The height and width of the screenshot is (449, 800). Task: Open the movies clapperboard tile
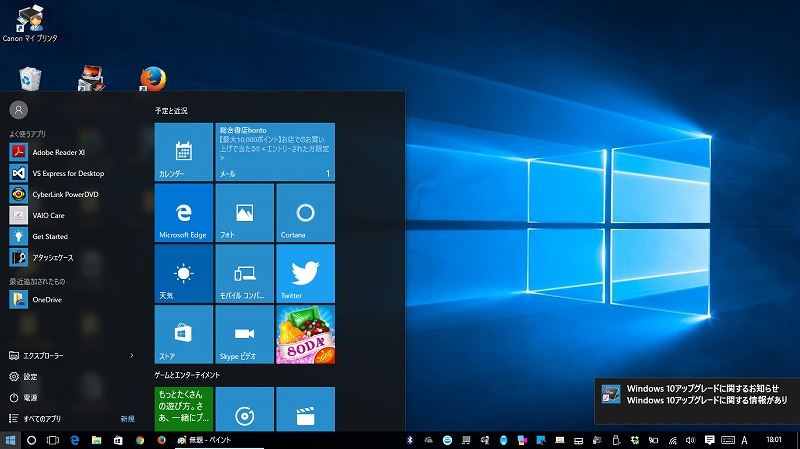[x=305, y=409]
